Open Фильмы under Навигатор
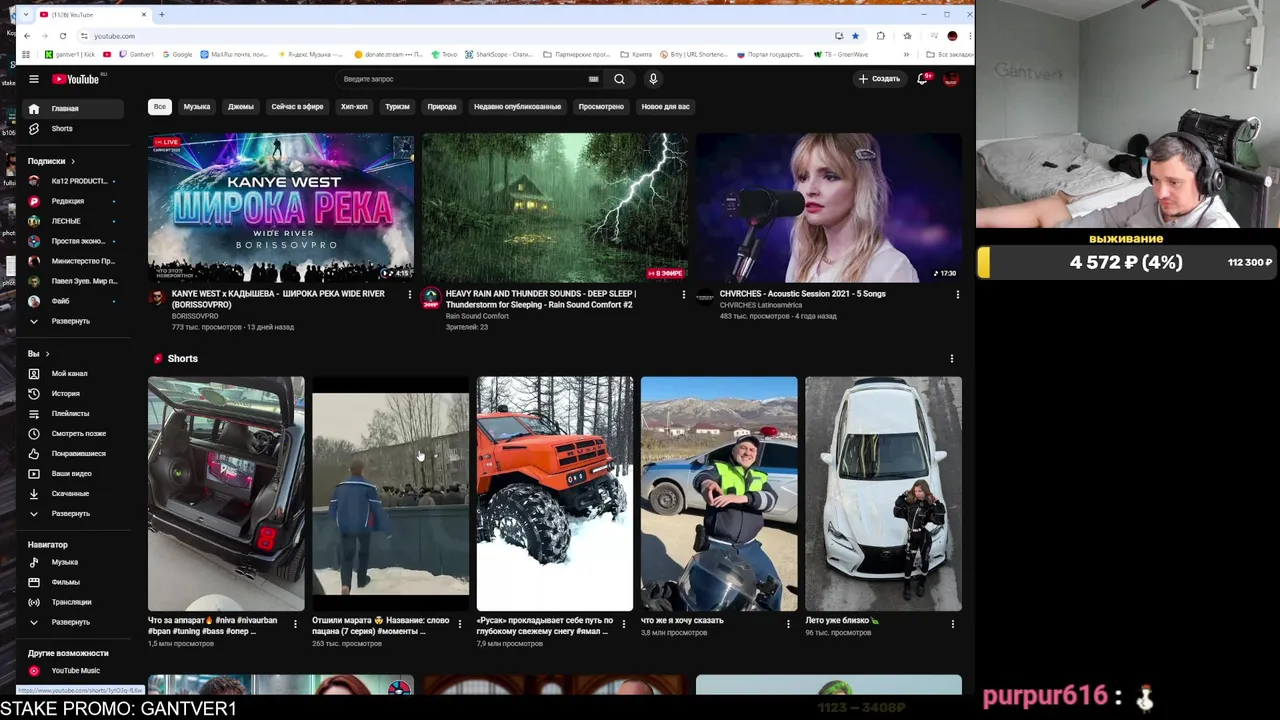The width and height of the screenshot is (1280, 720). (x=72, y=582)
